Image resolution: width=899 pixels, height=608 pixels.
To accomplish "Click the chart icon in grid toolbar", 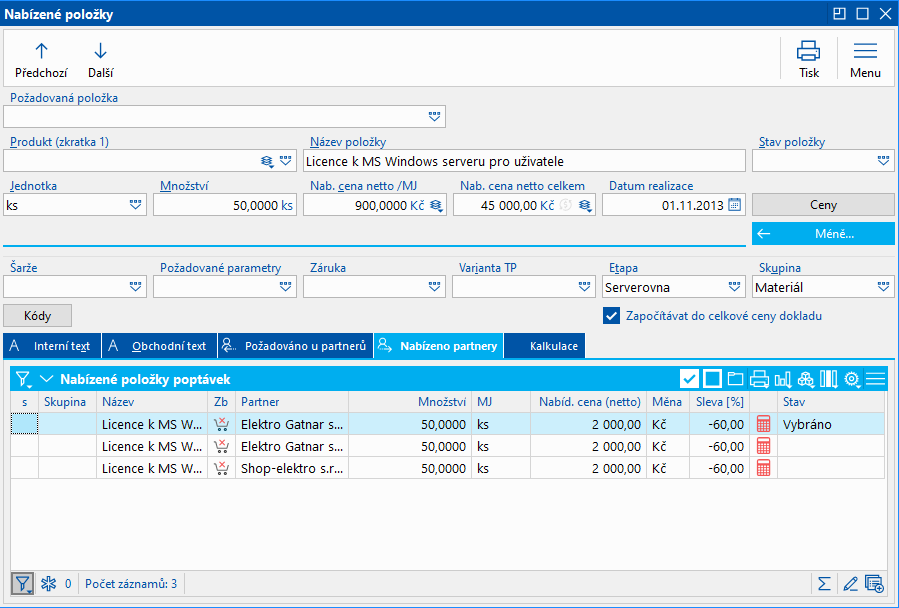I will [782, 379].
